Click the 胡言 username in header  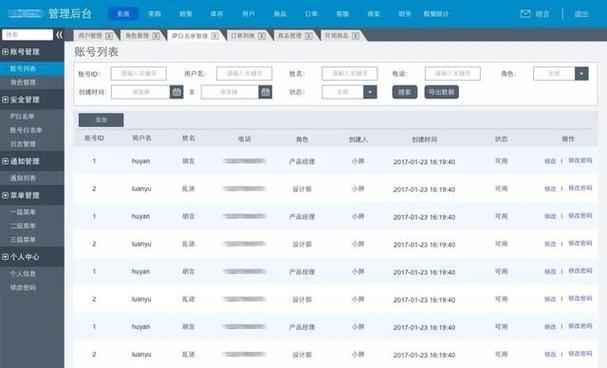coord(543,14)
